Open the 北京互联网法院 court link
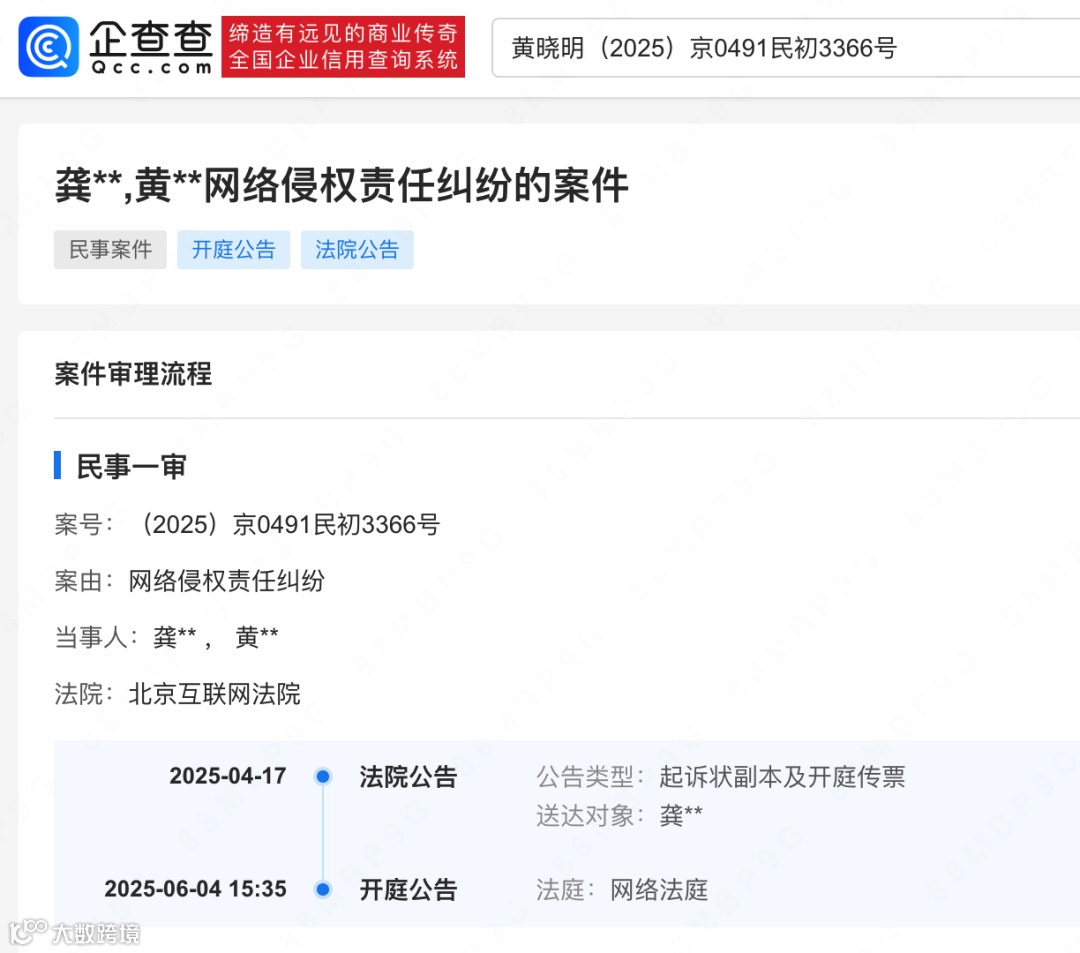Screen dimensions: 1080x953 tap(214, 693)
